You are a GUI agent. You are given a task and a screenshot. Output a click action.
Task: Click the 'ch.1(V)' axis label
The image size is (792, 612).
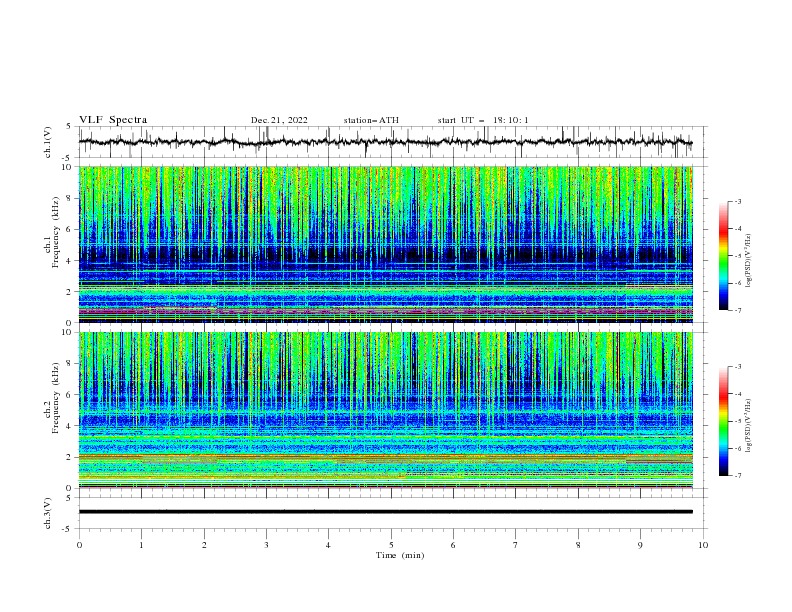pyautogui.click(x=48, y=142)
